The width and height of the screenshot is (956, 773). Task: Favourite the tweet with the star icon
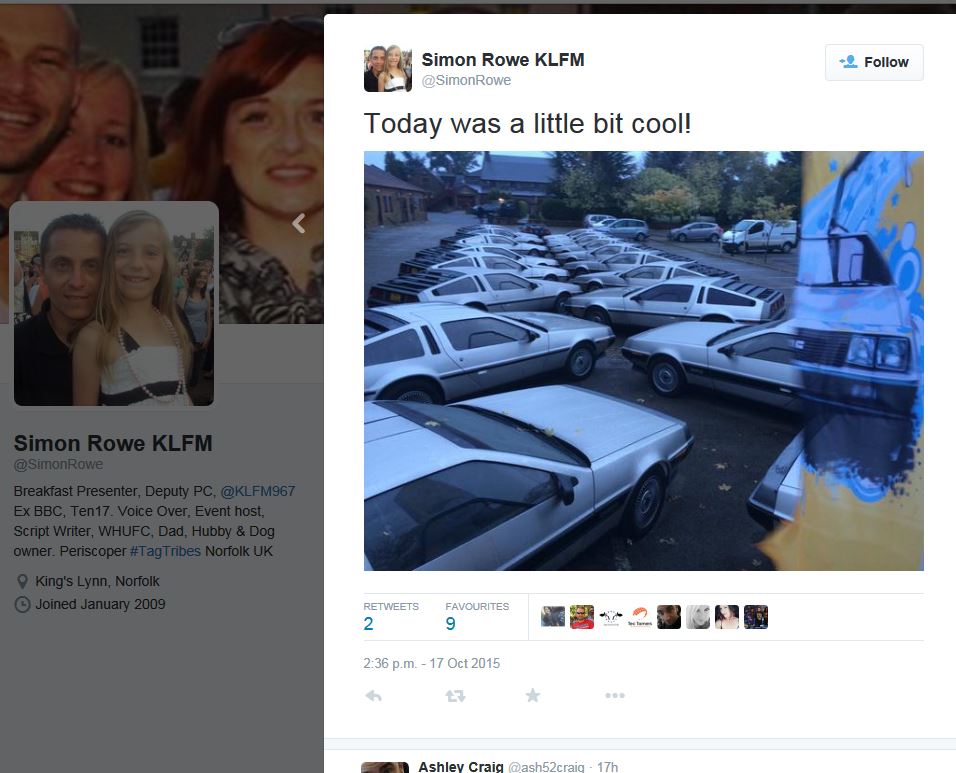pyautogui.click(x=533, y=695)
